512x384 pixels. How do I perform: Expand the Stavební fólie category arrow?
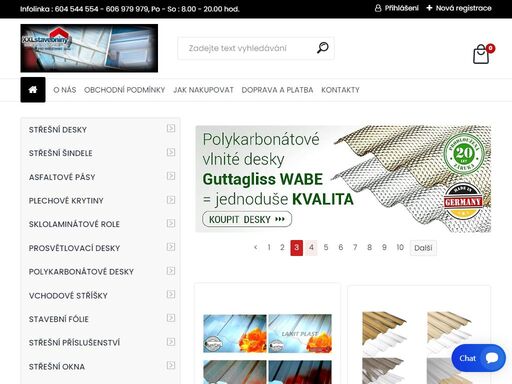point(171,318)
